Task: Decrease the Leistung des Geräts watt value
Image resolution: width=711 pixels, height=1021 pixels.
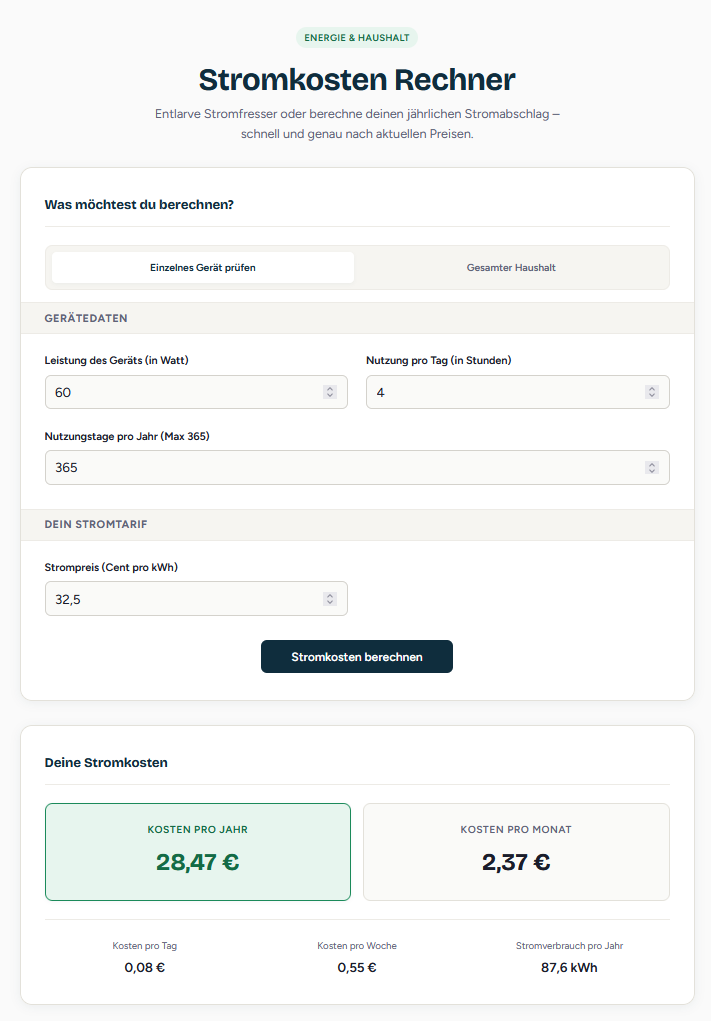Action: (330, 396)
